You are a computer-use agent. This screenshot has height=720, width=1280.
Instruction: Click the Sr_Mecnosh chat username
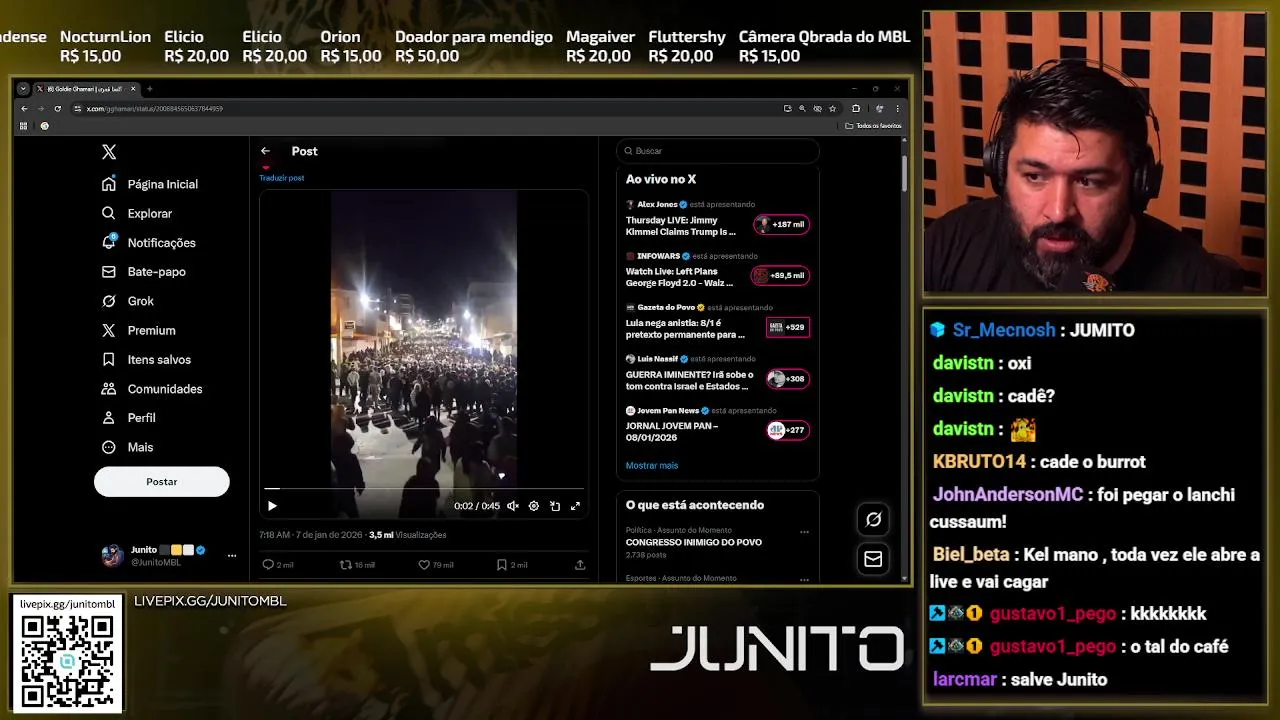tap(1004, 330)
